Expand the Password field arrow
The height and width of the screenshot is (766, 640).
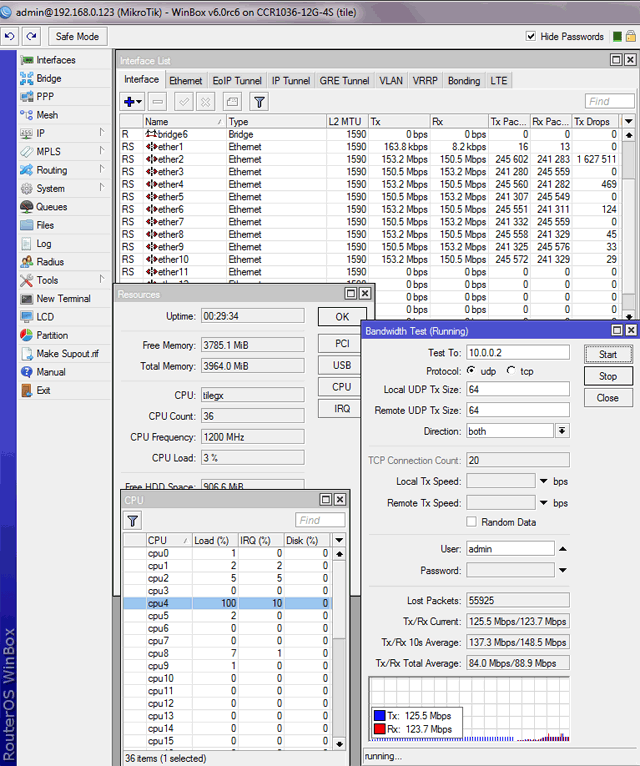[x=563, y=570]
